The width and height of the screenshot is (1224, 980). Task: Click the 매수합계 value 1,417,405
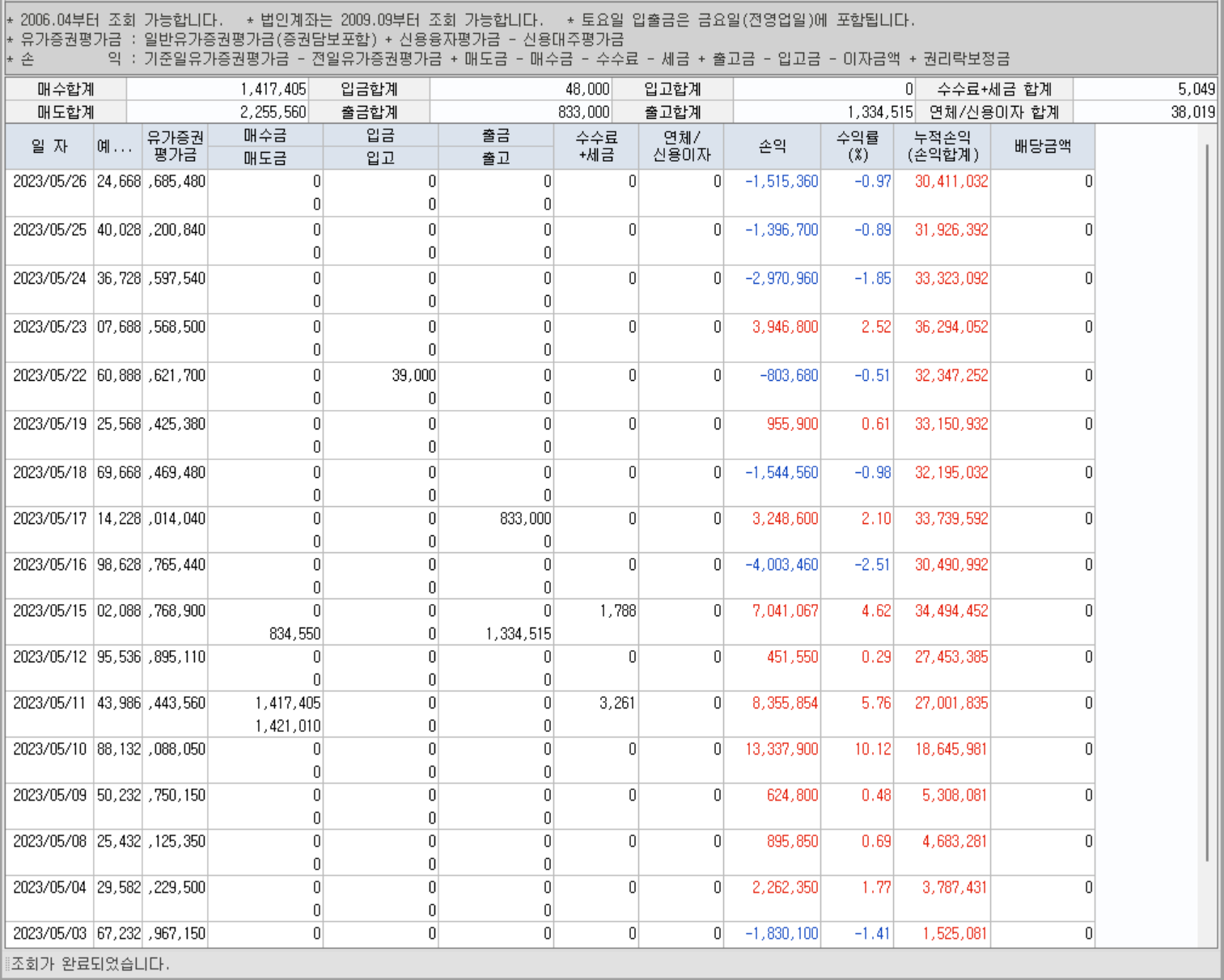point(273,89)
